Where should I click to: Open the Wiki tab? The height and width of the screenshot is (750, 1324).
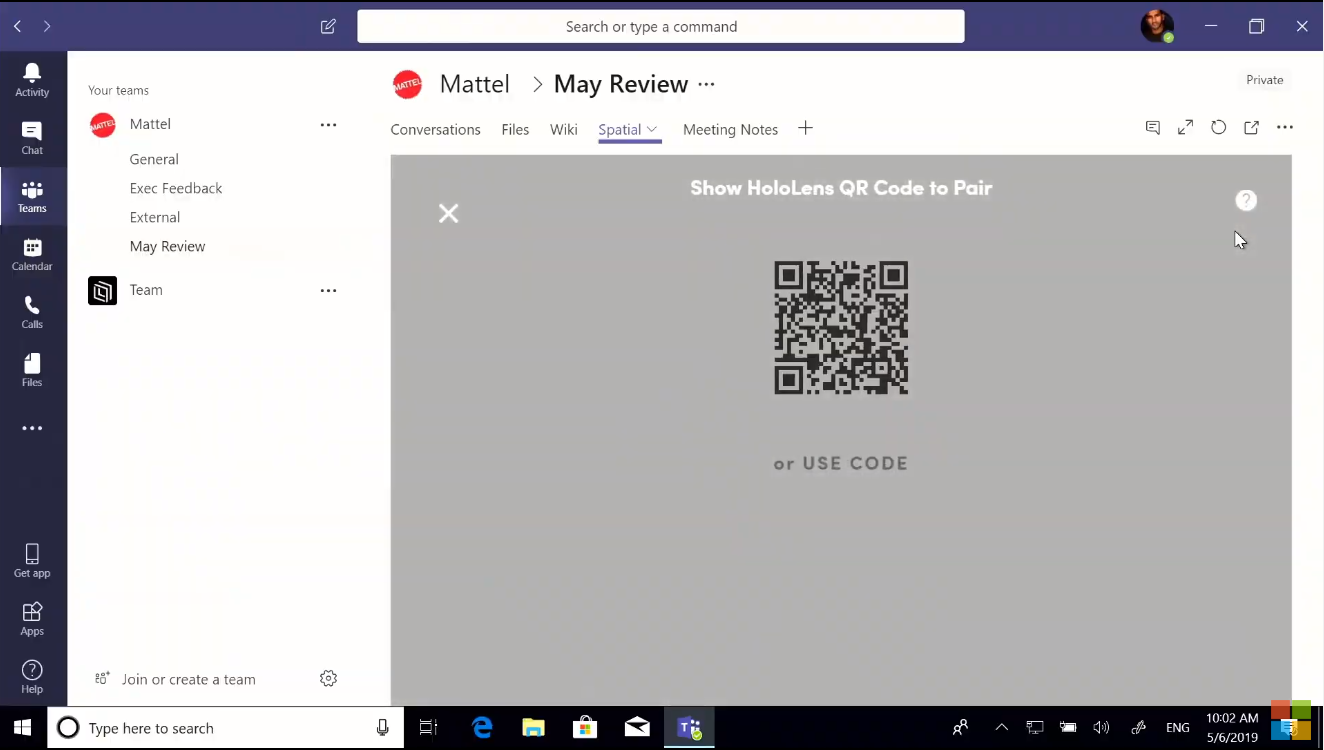click(x=564, y=129)
